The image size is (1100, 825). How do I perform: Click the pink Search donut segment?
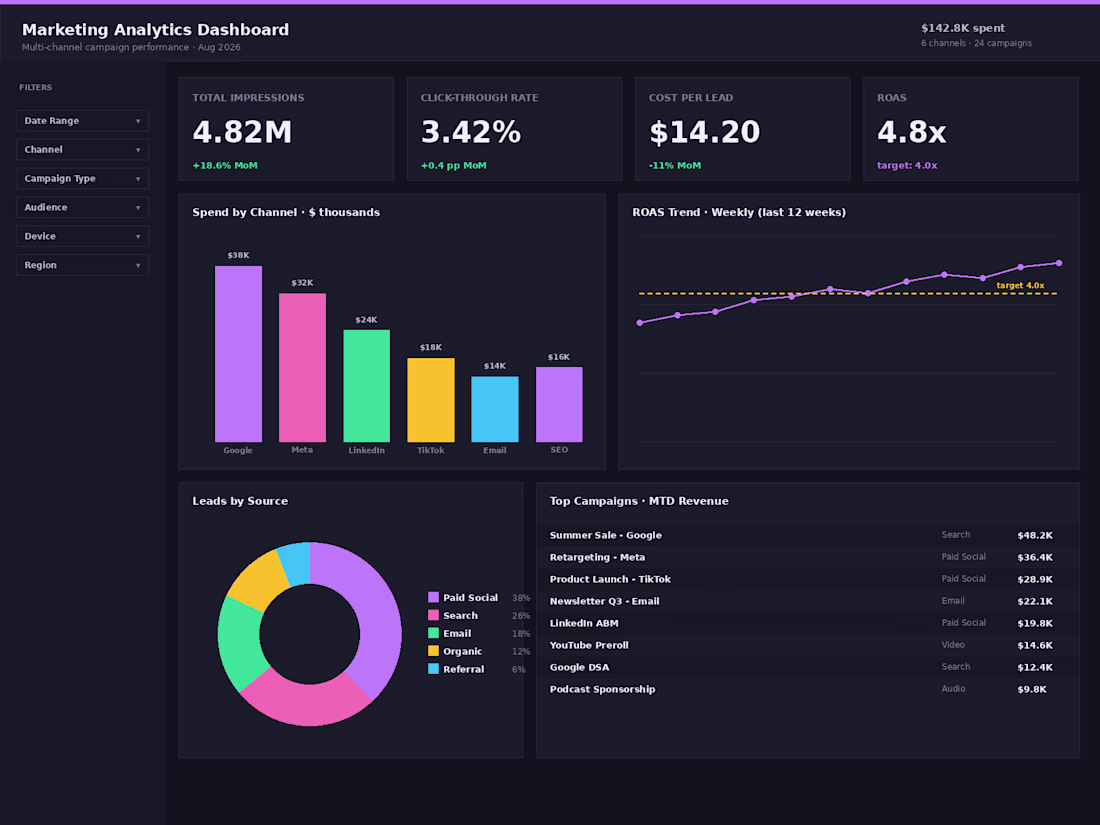click(x=306, y=702)
